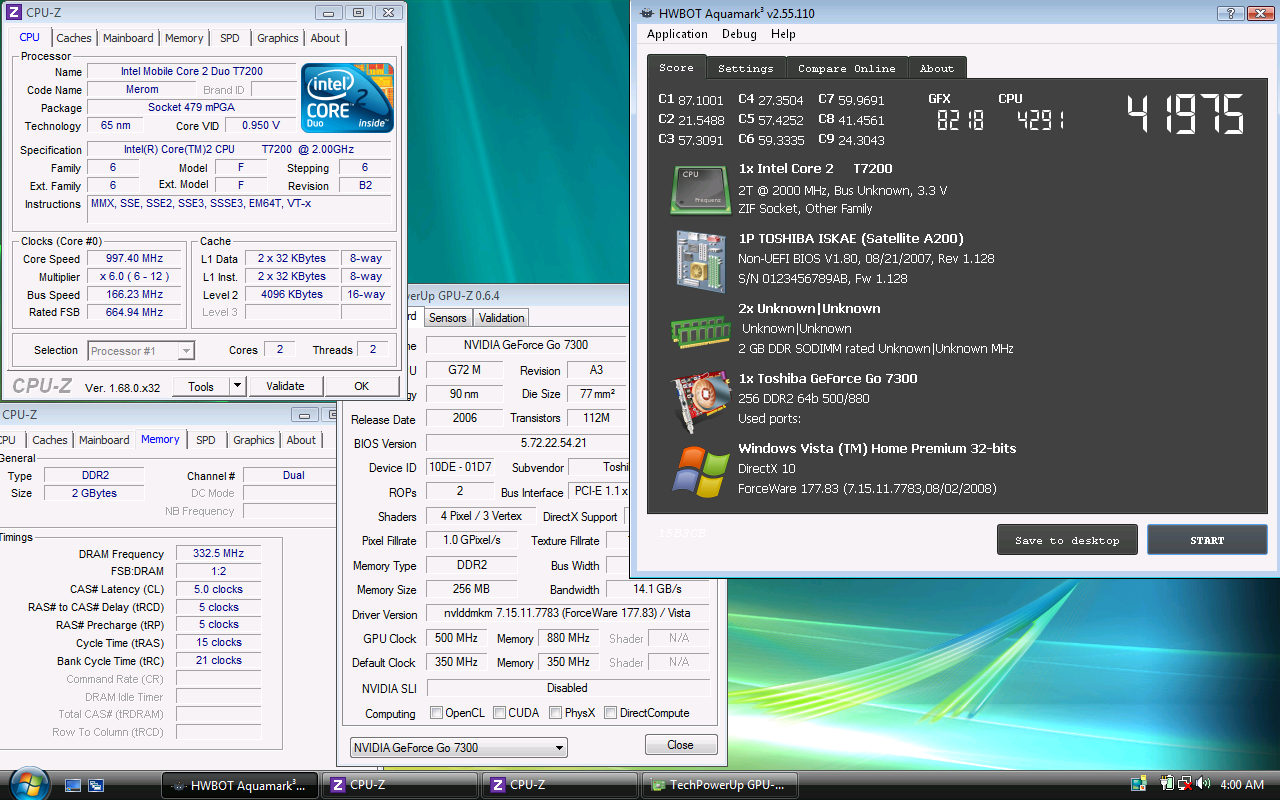Open SPD tab in CPU-Z processor window

[230, 38]
